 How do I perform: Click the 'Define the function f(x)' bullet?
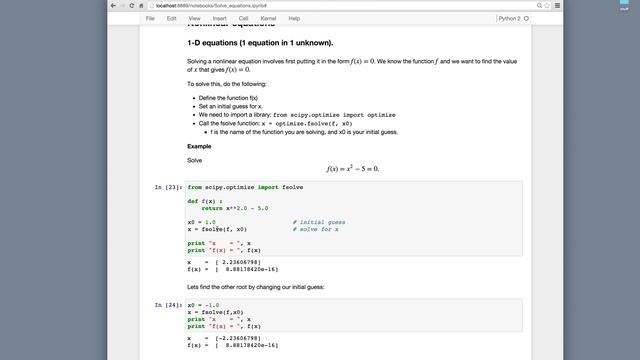click(228, 98)
